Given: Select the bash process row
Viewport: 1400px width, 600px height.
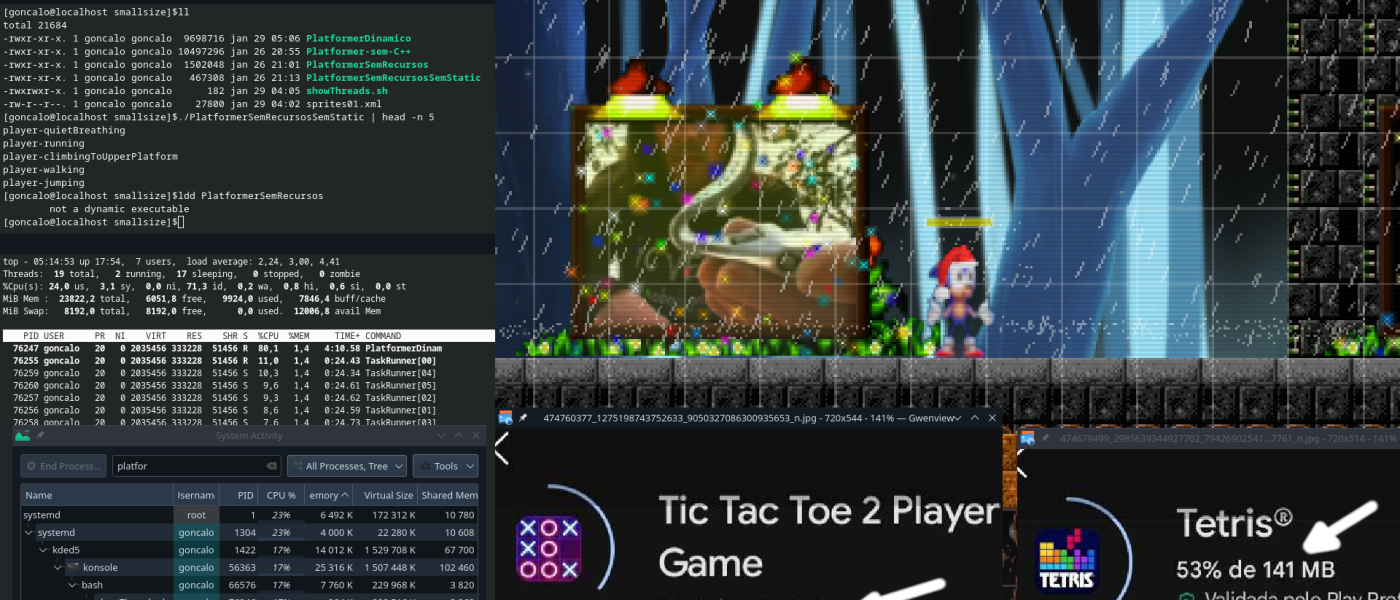Looking at the screenshot, I should 250,585.
